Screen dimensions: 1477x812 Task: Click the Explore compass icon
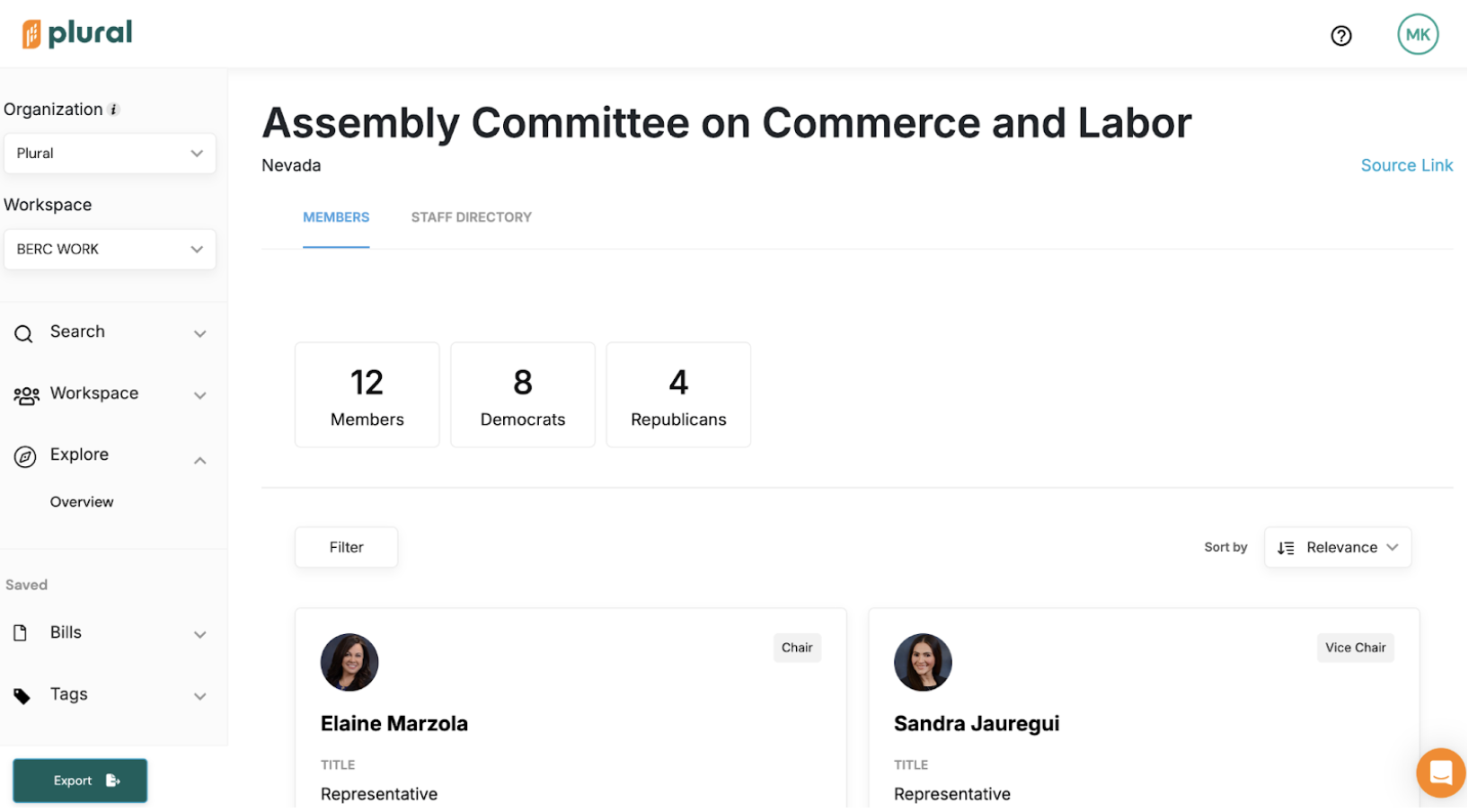coord(25,457)
